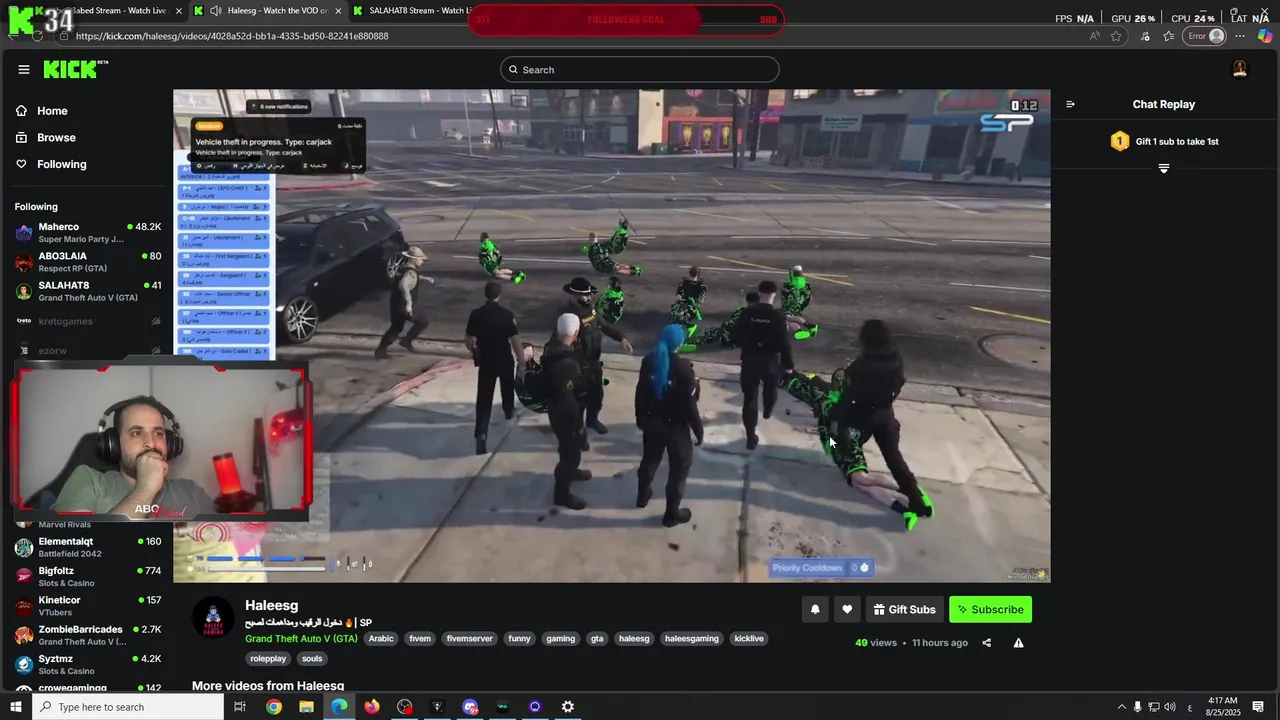Click the Subscribe button
The width and height of the screenshot is (1280, 720).
click(x=990, y=609)
